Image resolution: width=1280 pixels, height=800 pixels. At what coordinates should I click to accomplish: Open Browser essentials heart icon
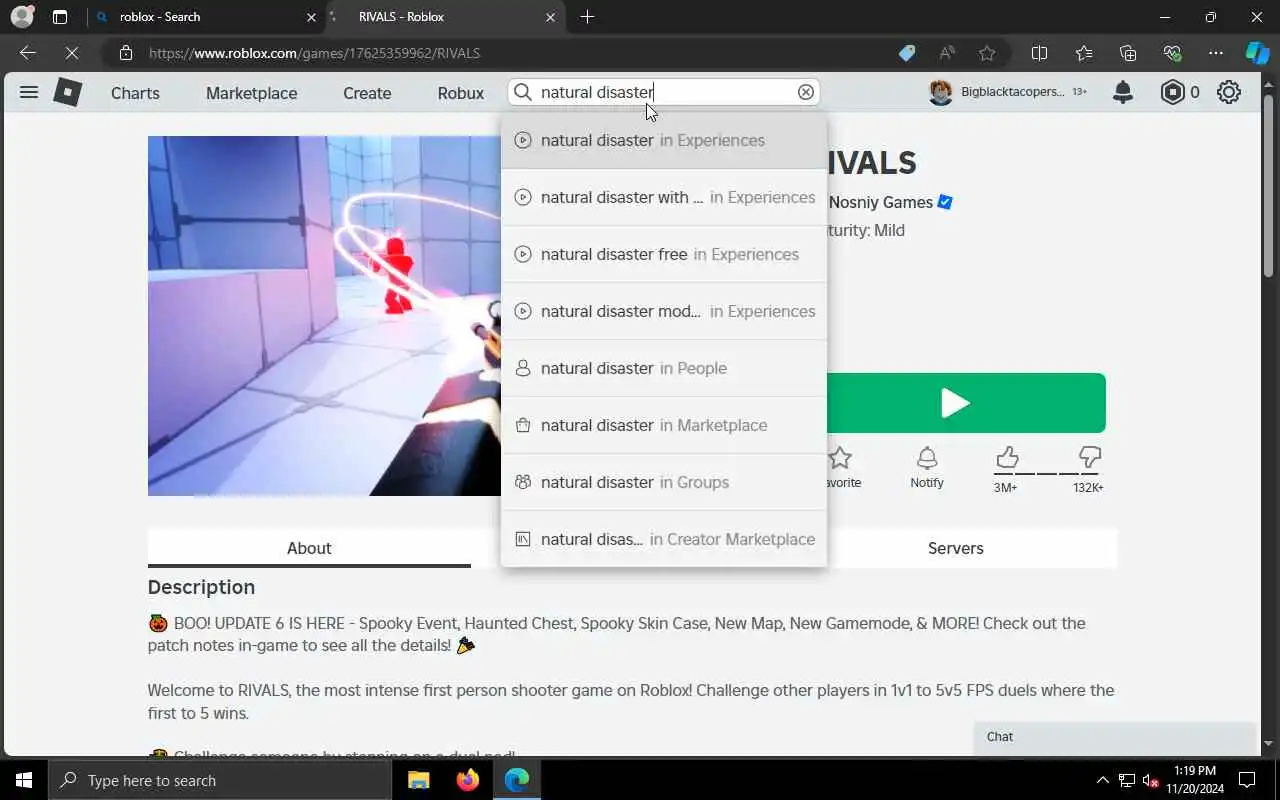1172,53
